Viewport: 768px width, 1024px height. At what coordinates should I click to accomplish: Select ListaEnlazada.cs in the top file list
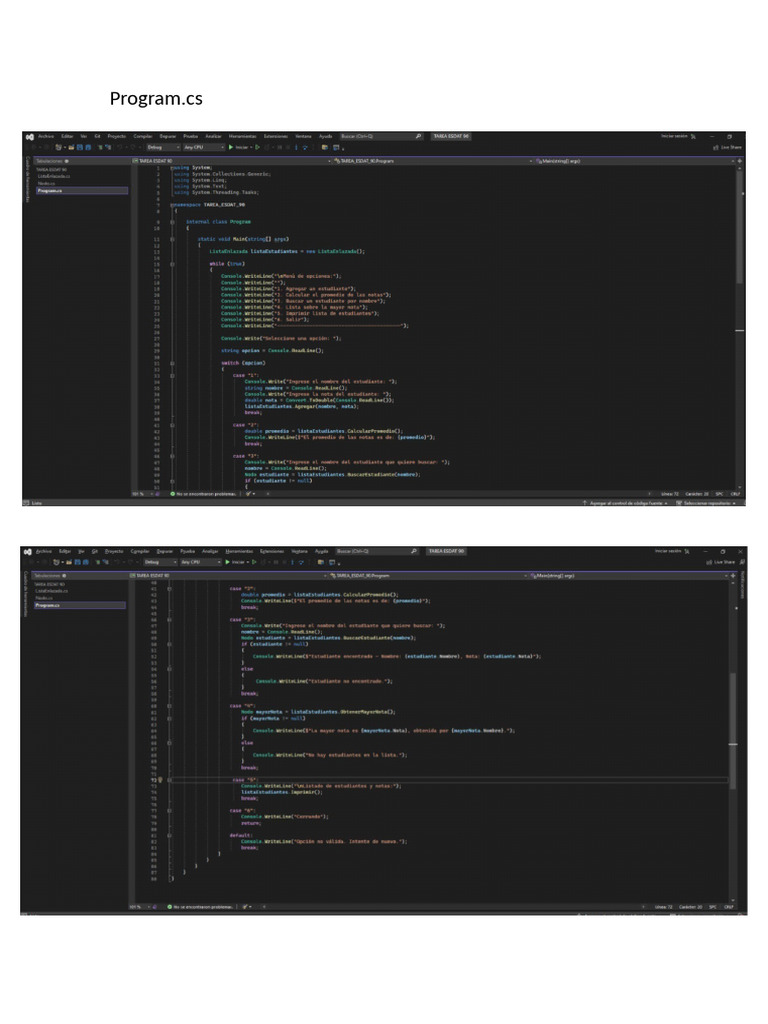pyautogui.click(x=52, y=176)
